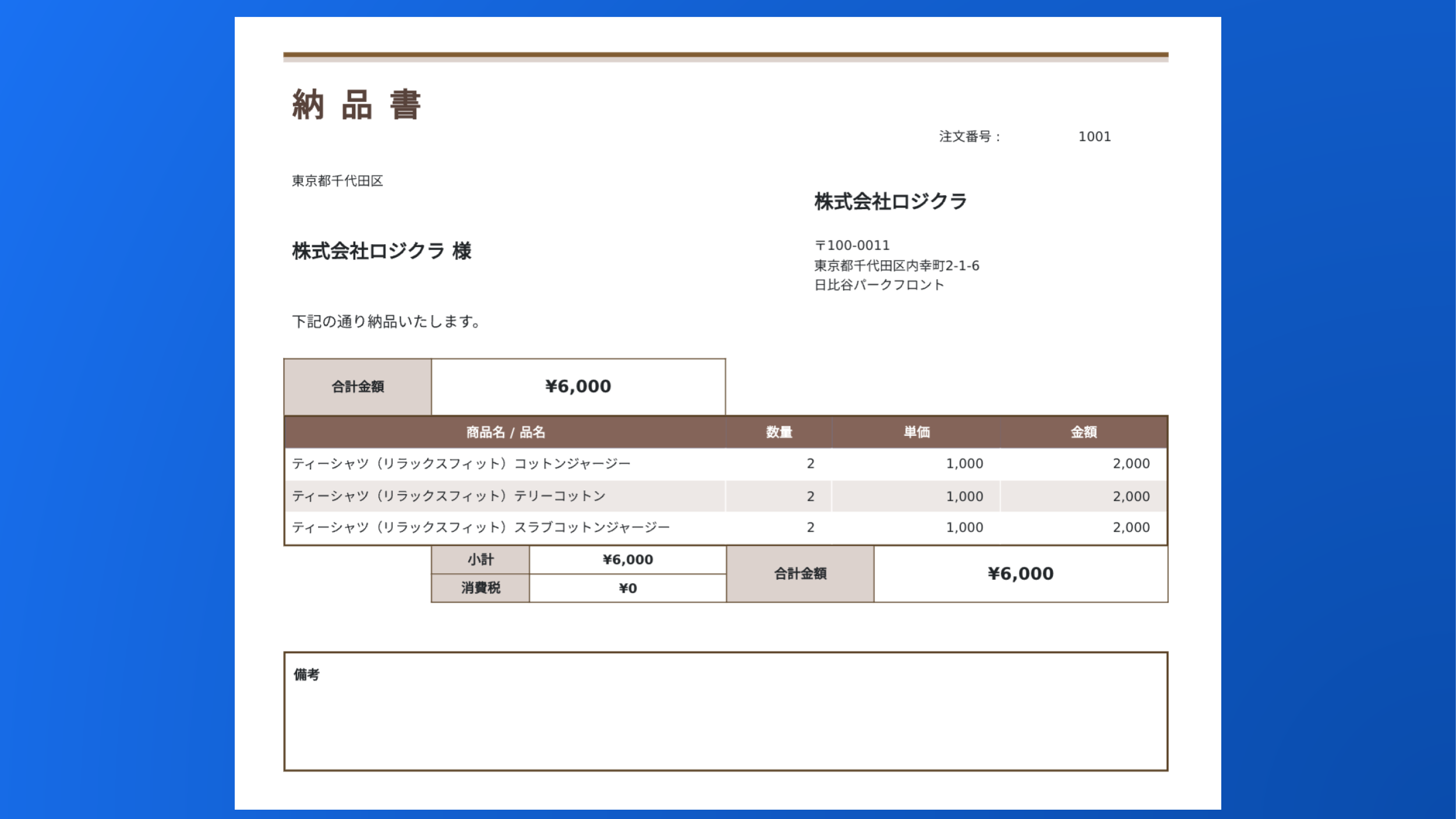Screen dimensions: 1456x819
Task: Click the bottom ¥6,000 grand total
Action: [1020, 574]
